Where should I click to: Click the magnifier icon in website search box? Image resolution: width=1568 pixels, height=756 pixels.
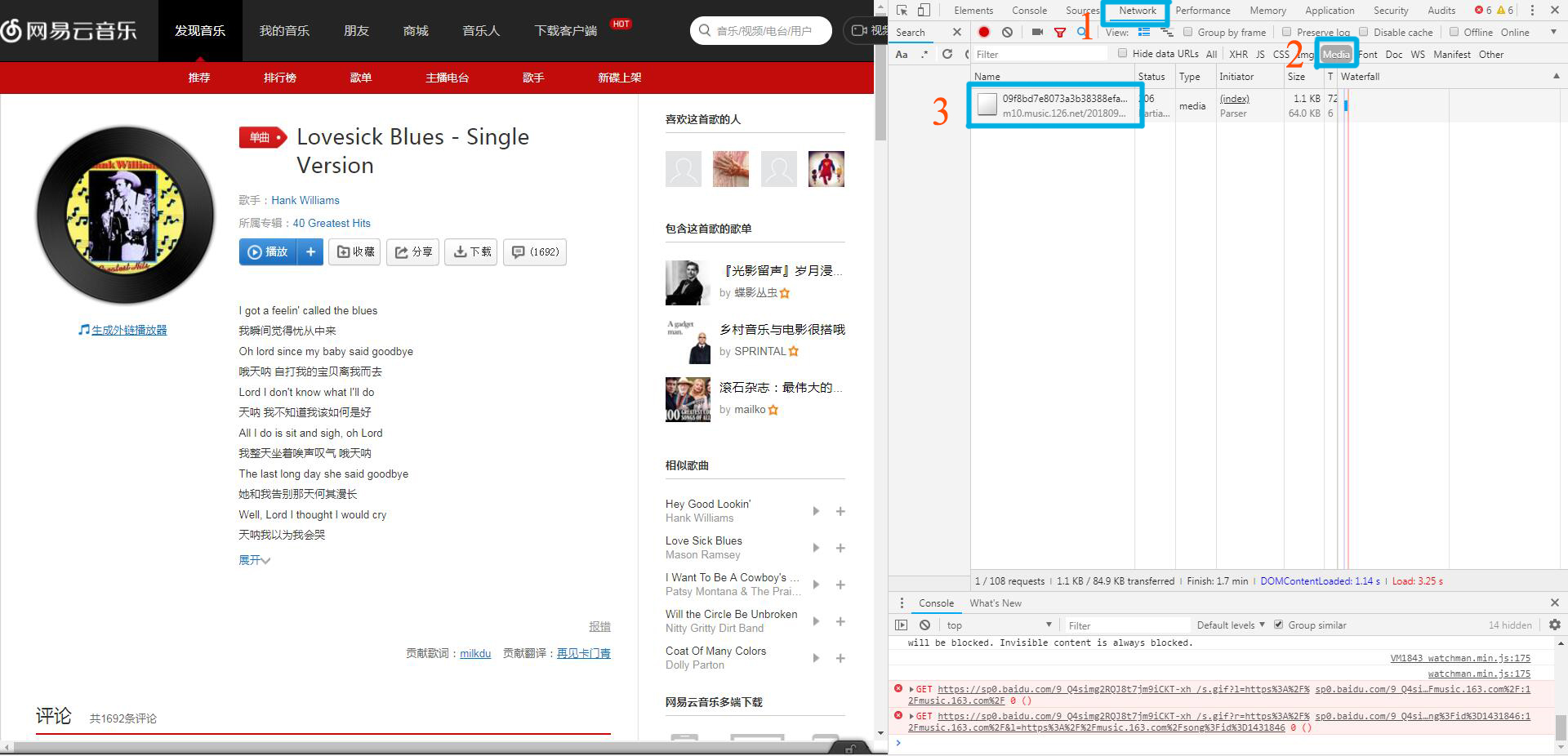(705, 31)
